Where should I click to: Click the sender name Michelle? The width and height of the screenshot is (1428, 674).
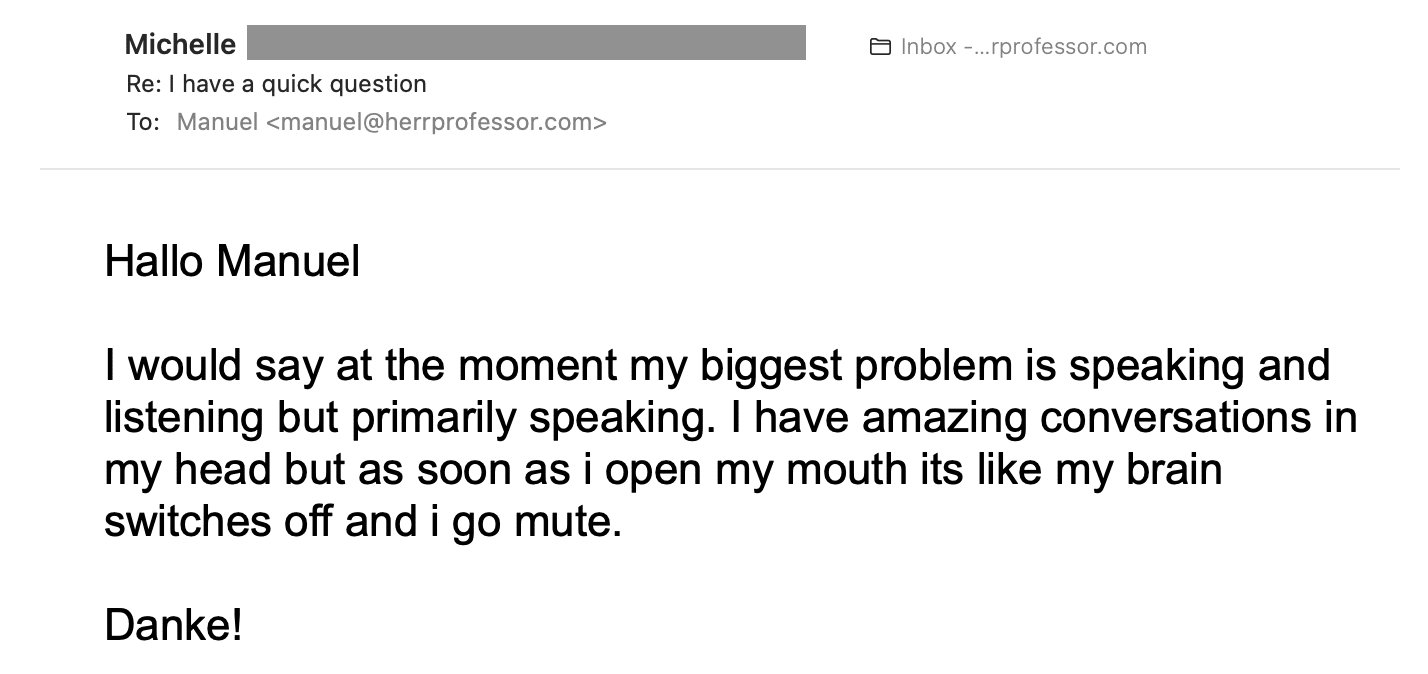(x=180, y=45)
